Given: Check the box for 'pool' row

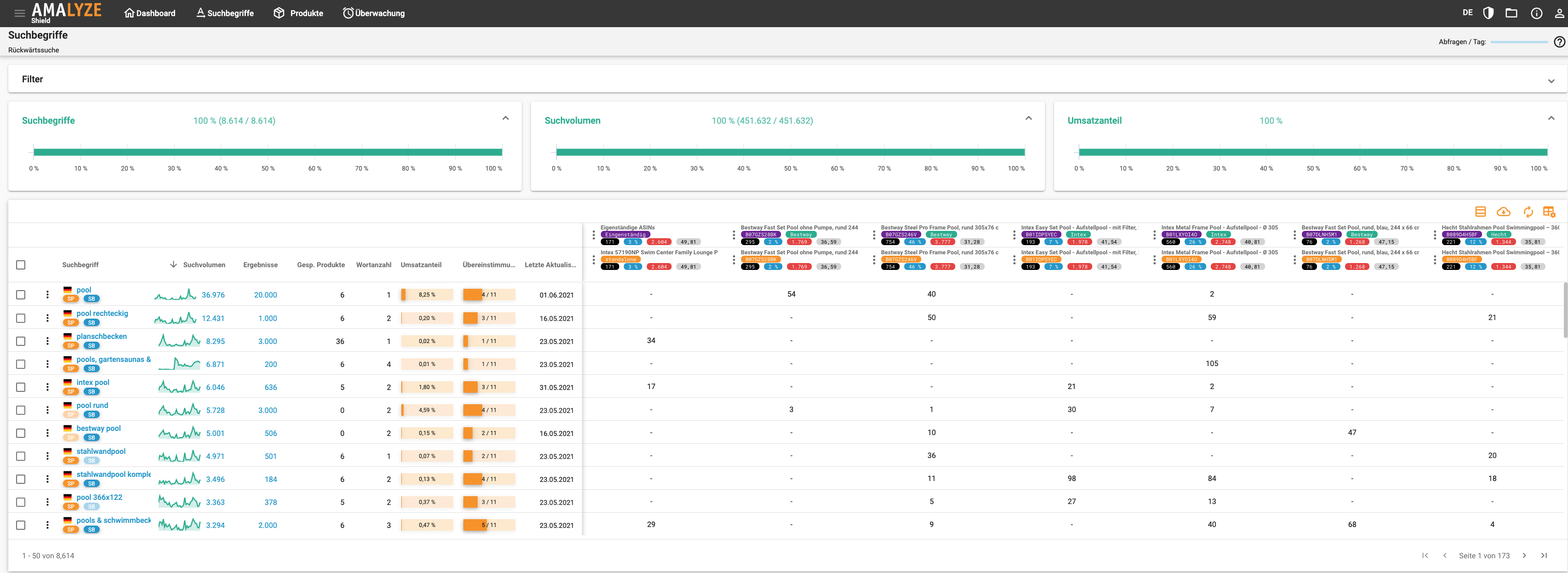Looking at the screenshot, I should (21, 295).
